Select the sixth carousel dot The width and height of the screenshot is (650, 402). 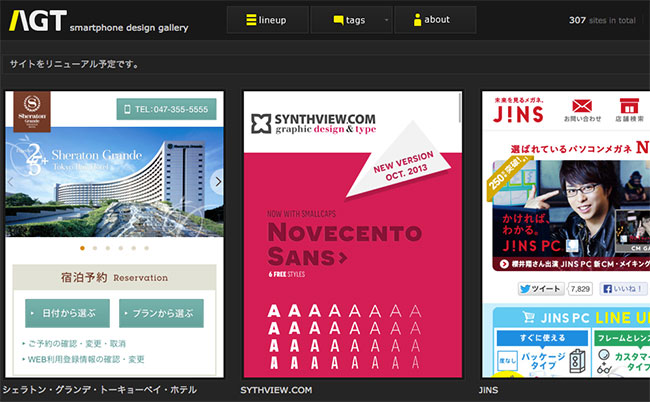click(146, 248)
